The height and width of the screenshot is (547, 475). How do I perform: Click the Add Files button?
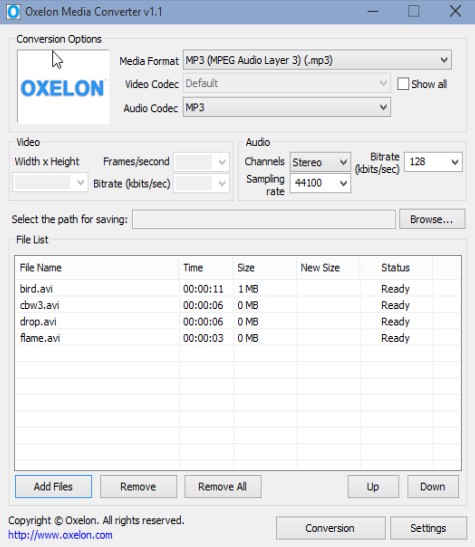point(53,486)
